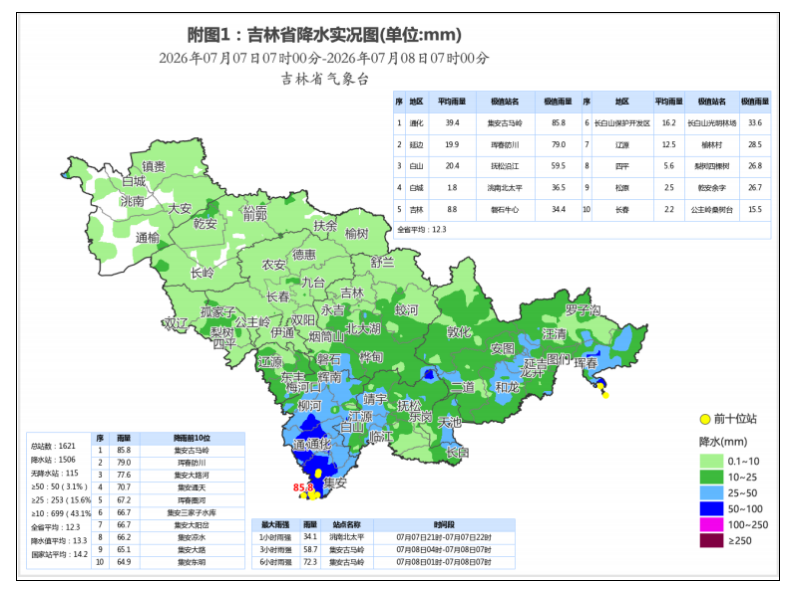Click the 磐石 label on the map
The image size is (801, 592).
[x=328, y=359]
